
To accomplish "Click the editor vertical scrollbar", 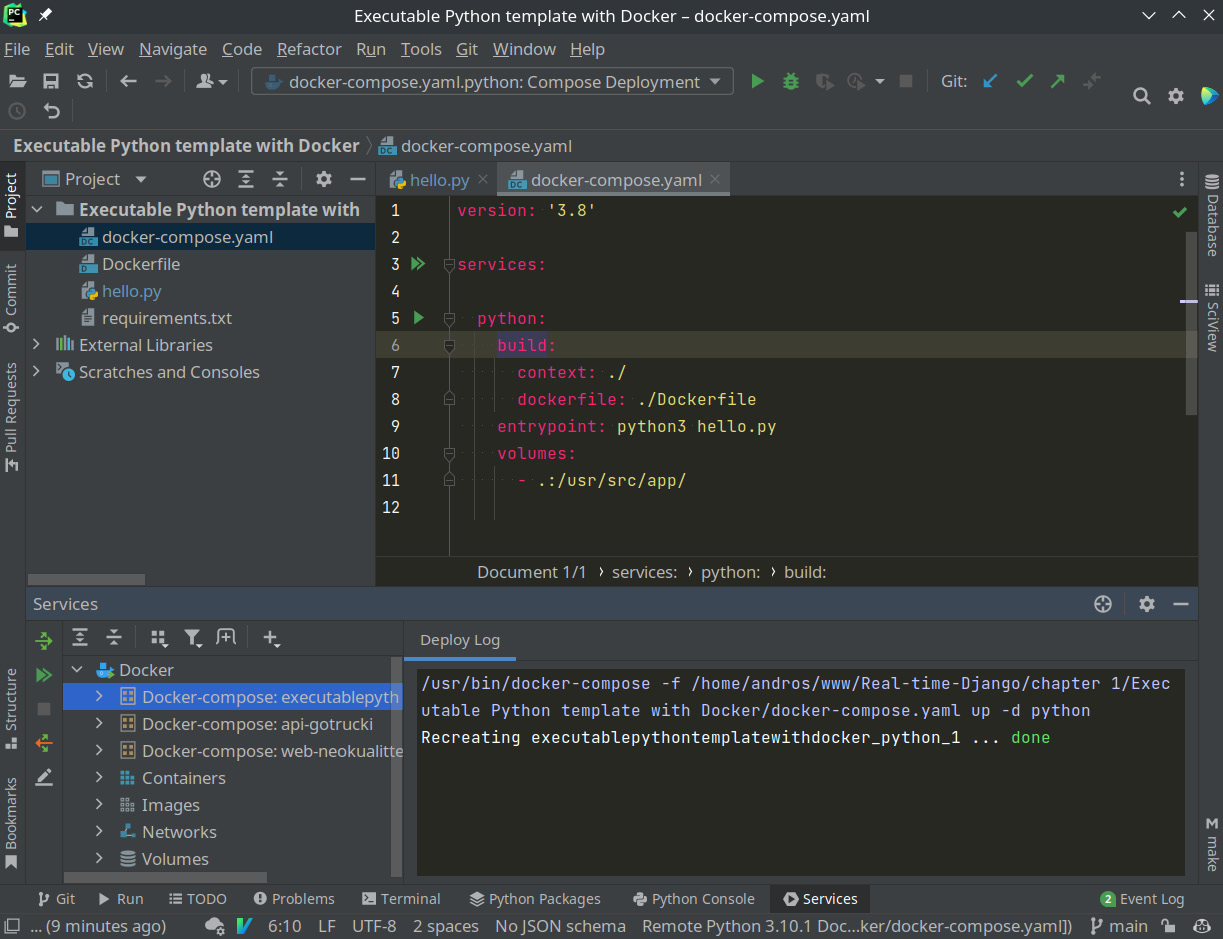I will click(1190, 323).
